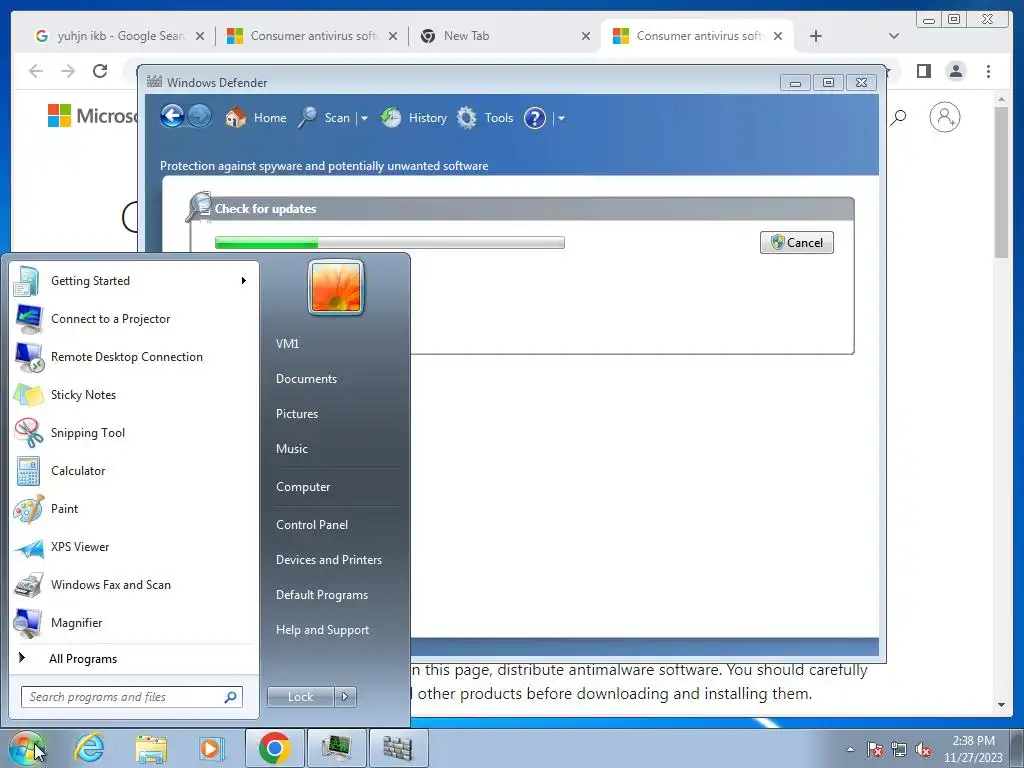1024x768 pixels.
Task: Open Pictures library
Action: tap(297, 414)
